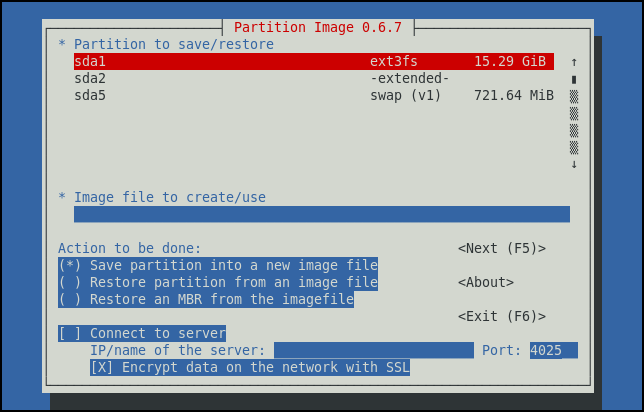Choose Save partition into a new image file
This screenshot has height=412, width=644.
[x=218, y=265]
